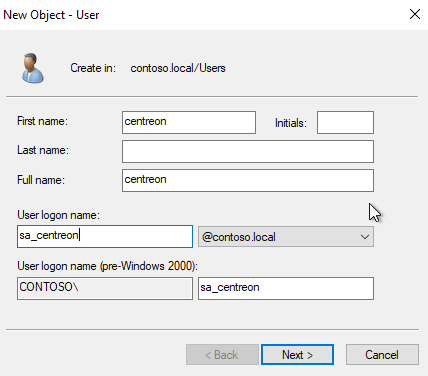Viewport: 428px width, 376px height.
Task: Click the "User logon name:" label
Action: click(58, 215)
